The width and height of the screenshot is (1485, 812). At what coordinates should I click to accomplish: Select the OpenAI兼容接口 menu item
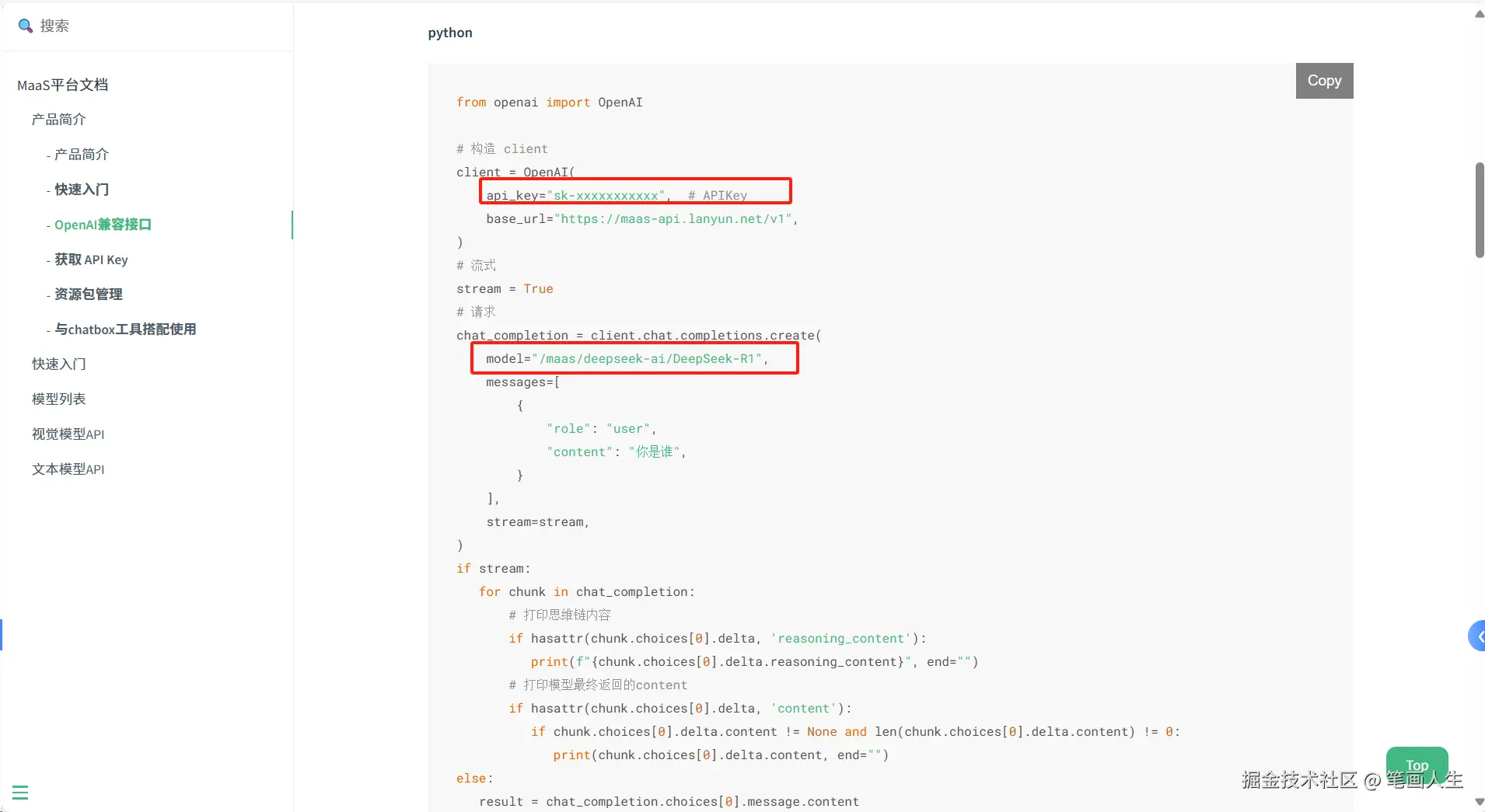click(103, 225)
